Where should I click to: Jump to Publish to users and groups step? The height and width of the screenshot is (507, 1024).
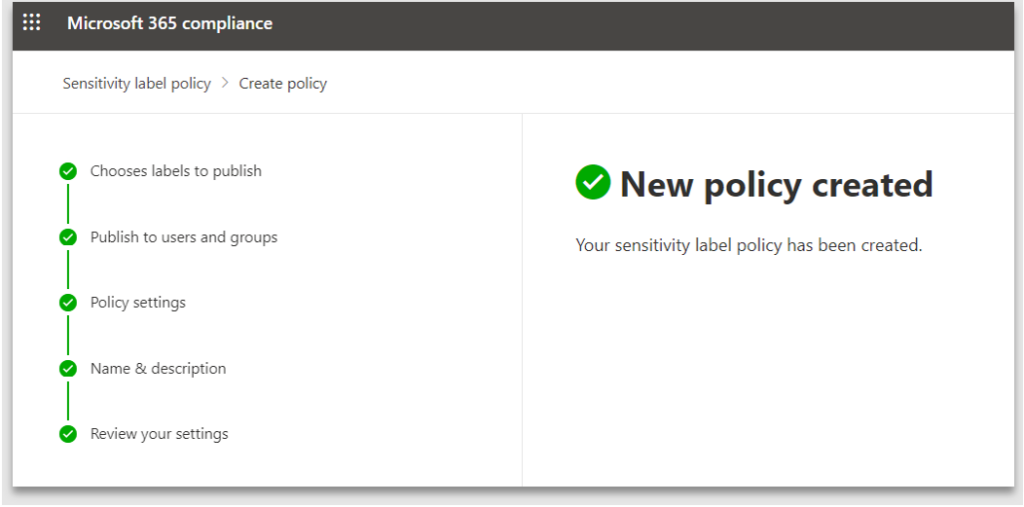[x=184, y=237]
